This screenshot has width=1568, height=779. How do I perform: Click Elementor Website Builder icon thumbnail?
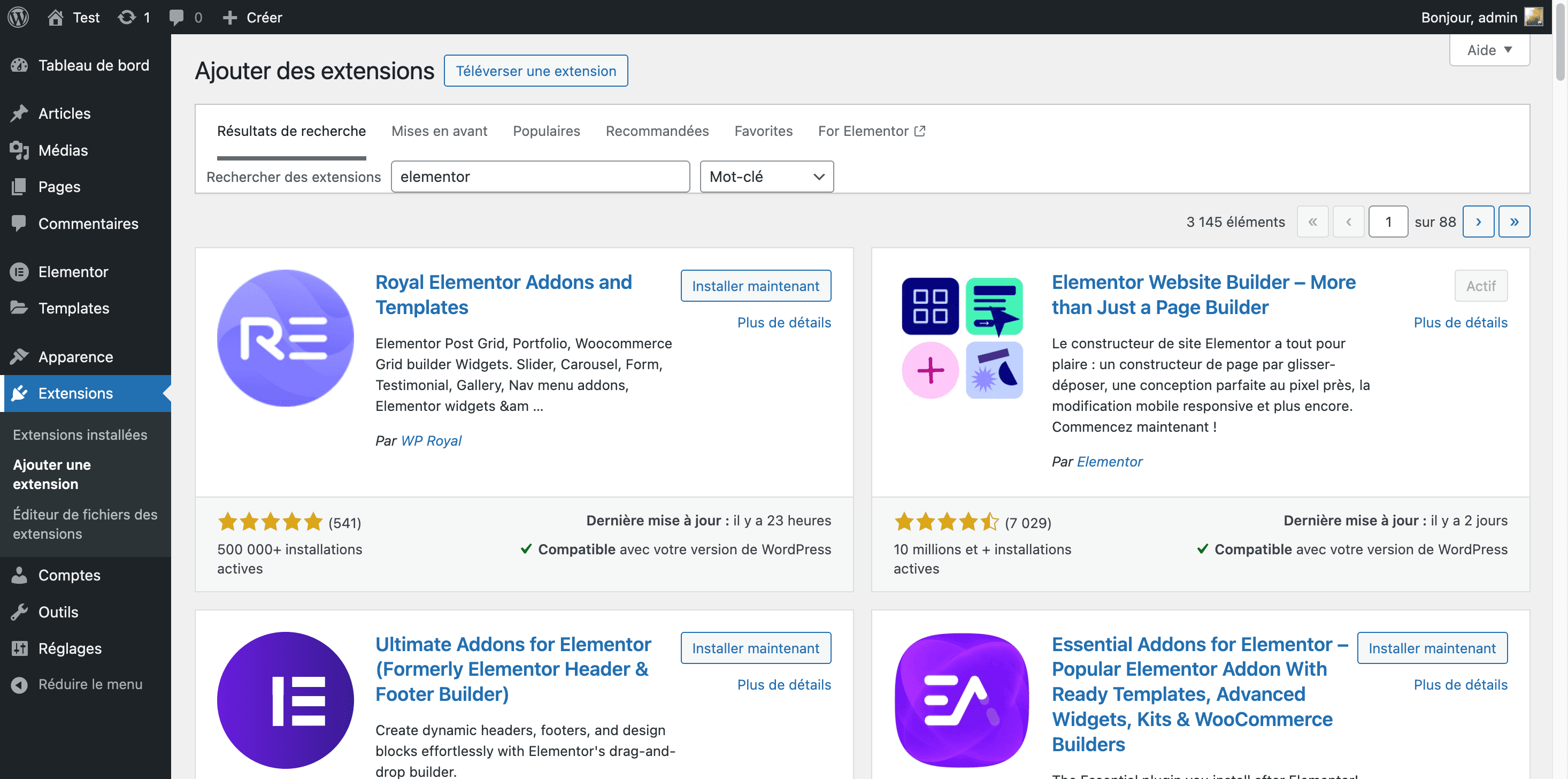pos(962,338)
